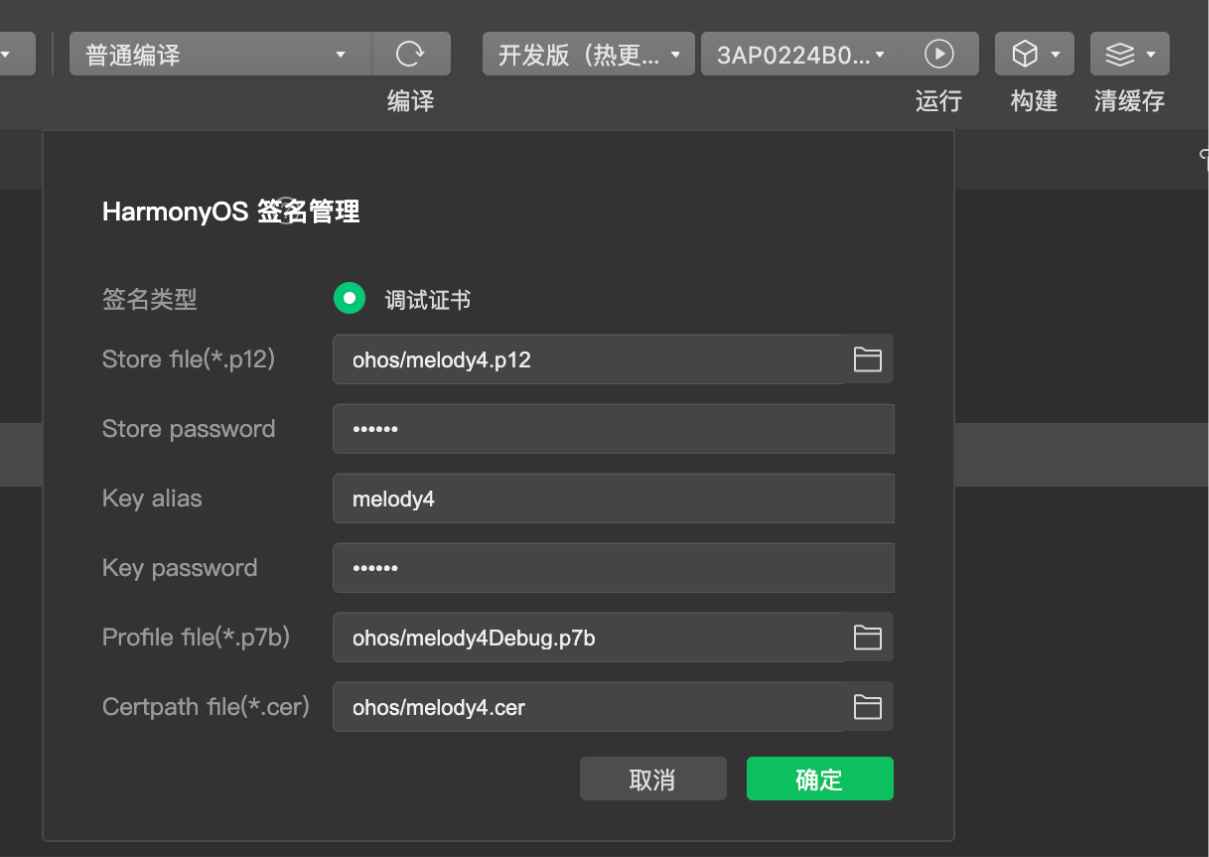Click the Store file path field
The height and width of the screenshot is (857, 1209).
coord(587,360)
